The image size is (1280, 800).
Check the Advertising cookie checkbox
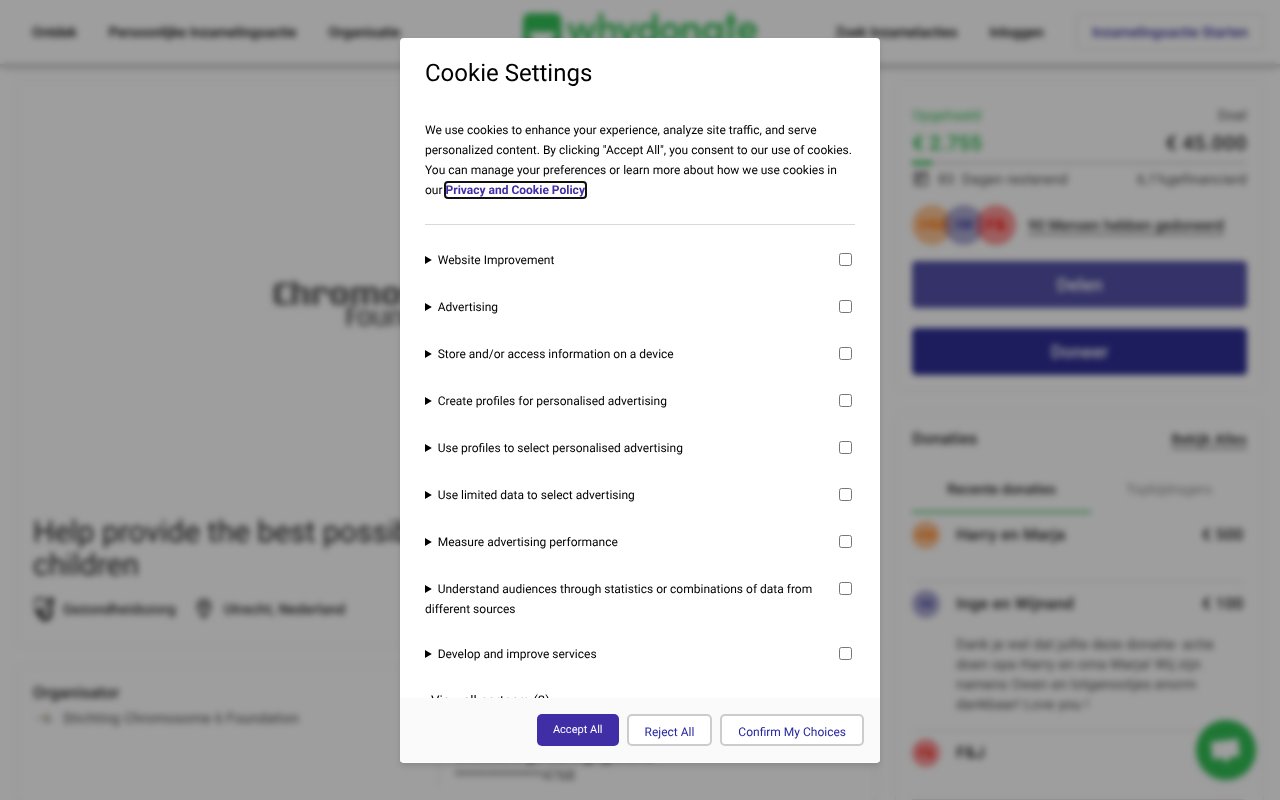pyautogui.click(x=845, y=306)
